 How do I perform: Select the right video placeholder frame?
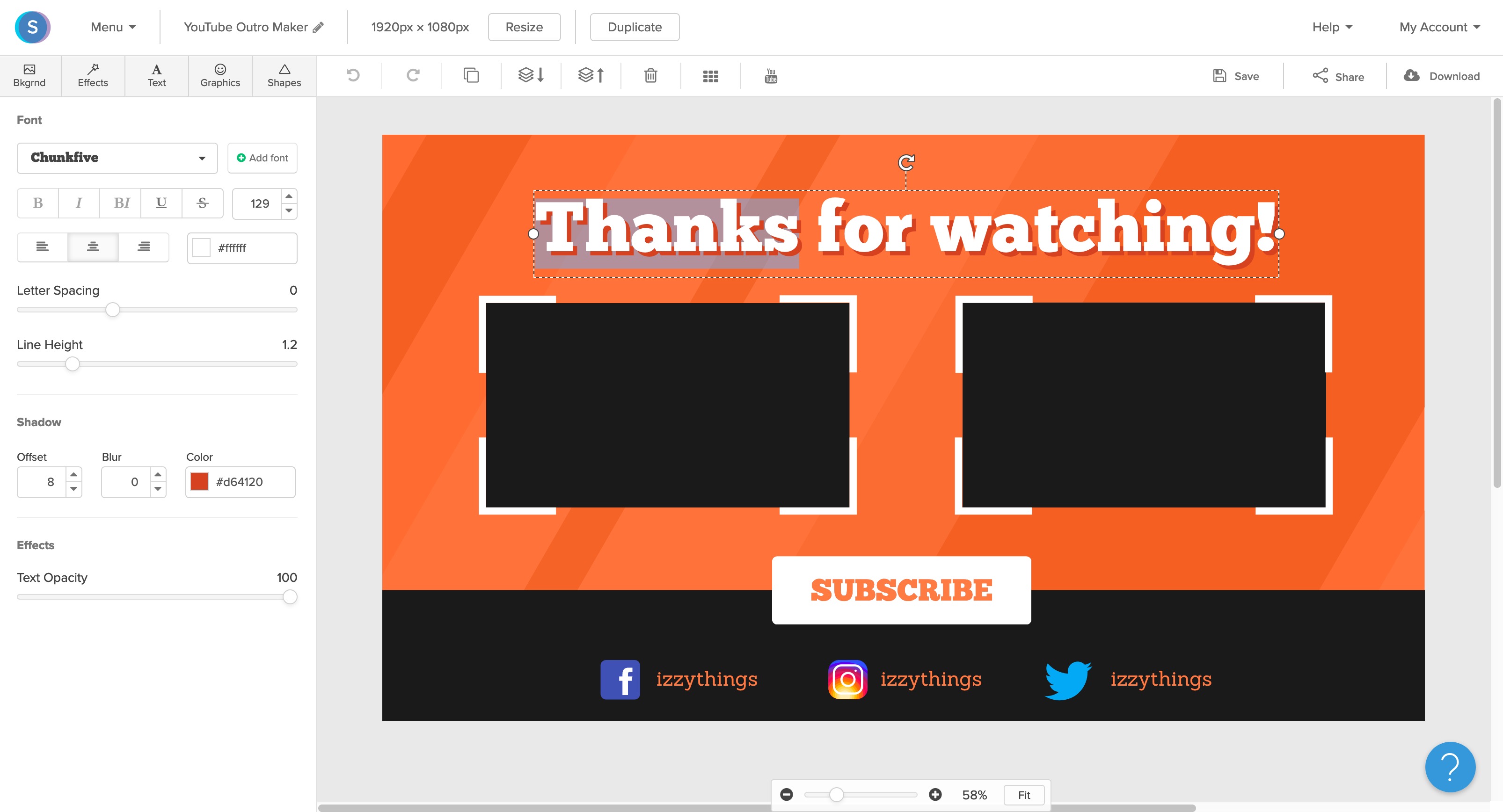coord(1144,405)
